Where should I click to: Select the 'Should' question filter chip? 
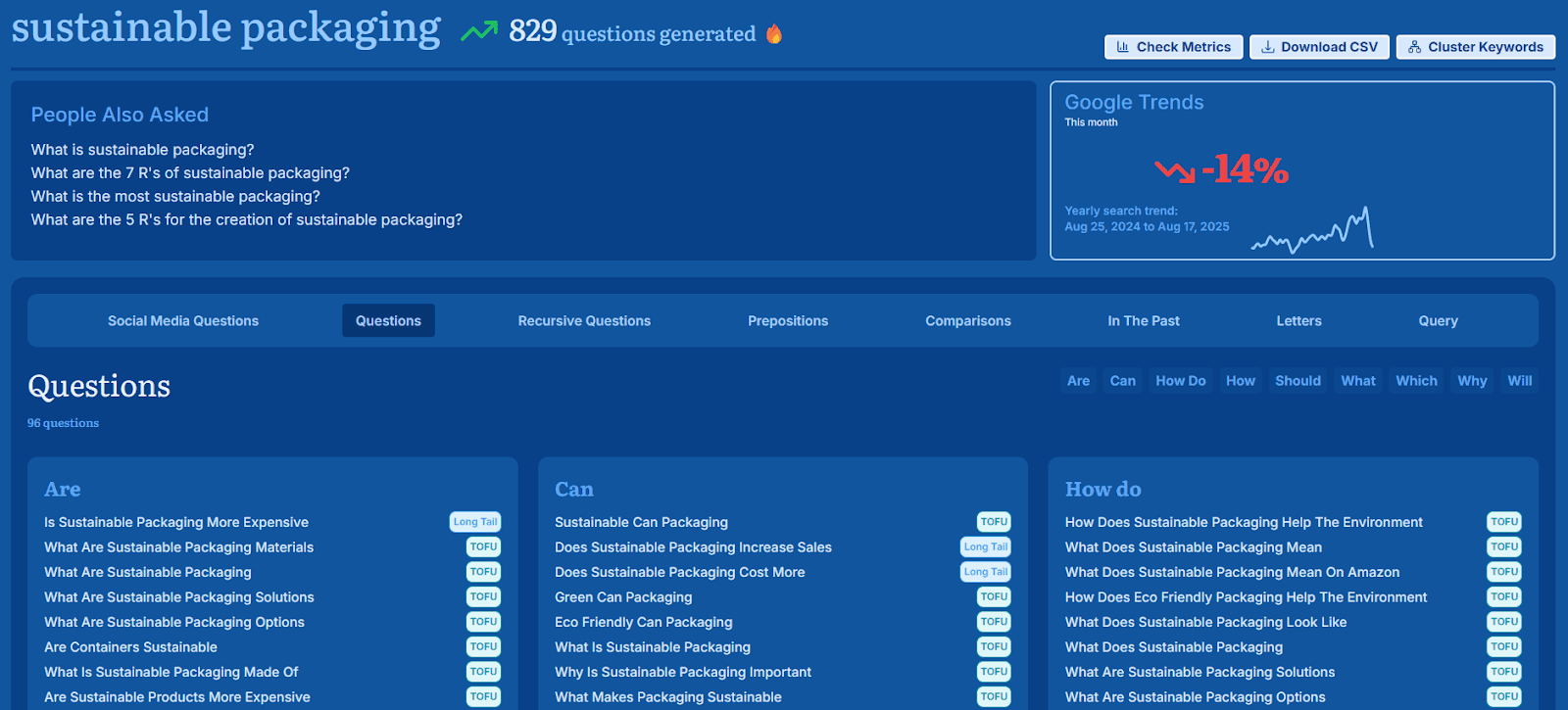[1298, 381]
